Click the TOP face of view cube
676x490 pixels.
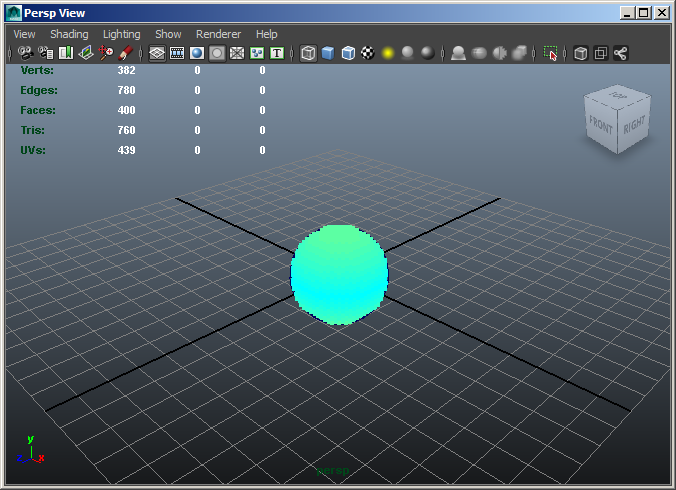617,96
